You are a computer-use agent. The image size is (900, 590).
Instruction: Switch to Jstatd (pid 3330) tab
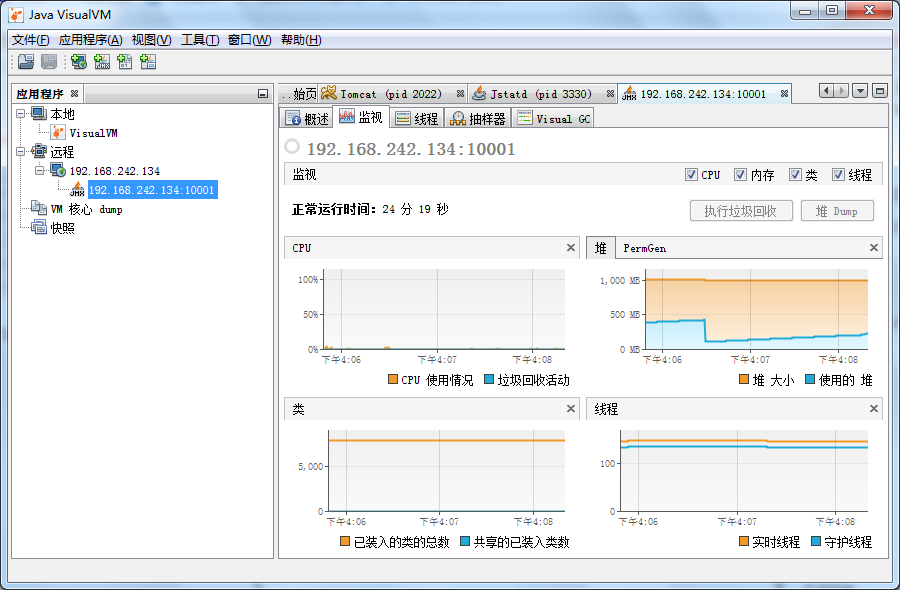pos(541,94)
